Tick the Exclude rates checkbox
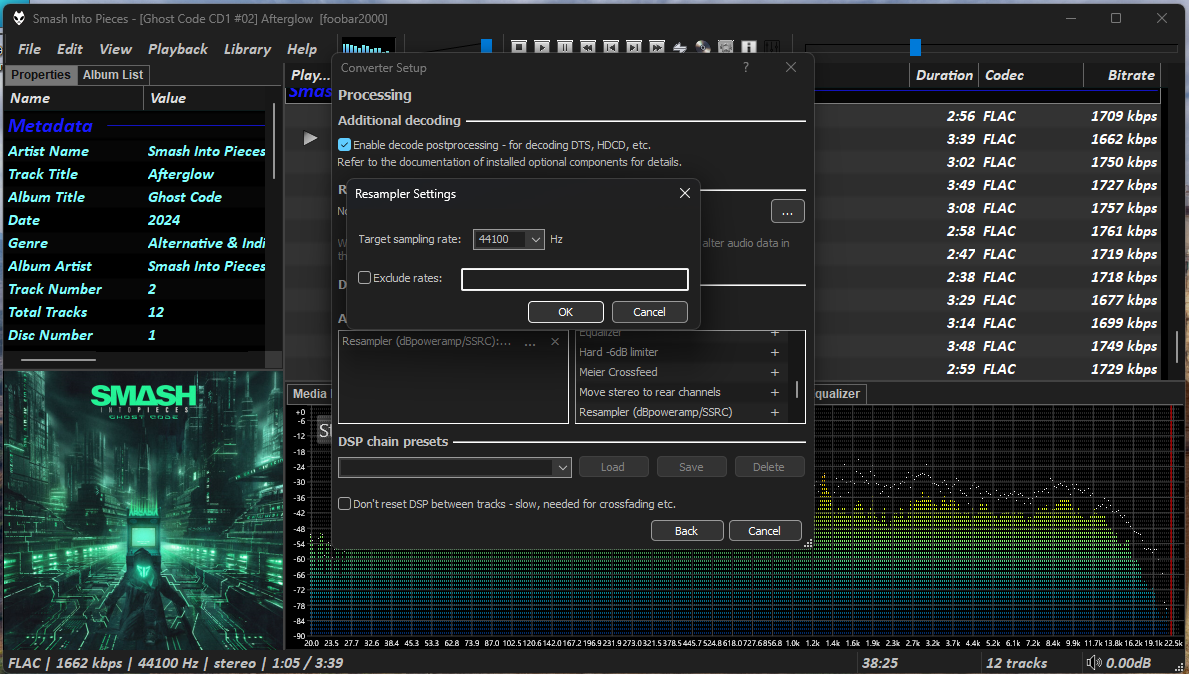The width and height of the screenshot is (1189, 674). coord(364,278)
